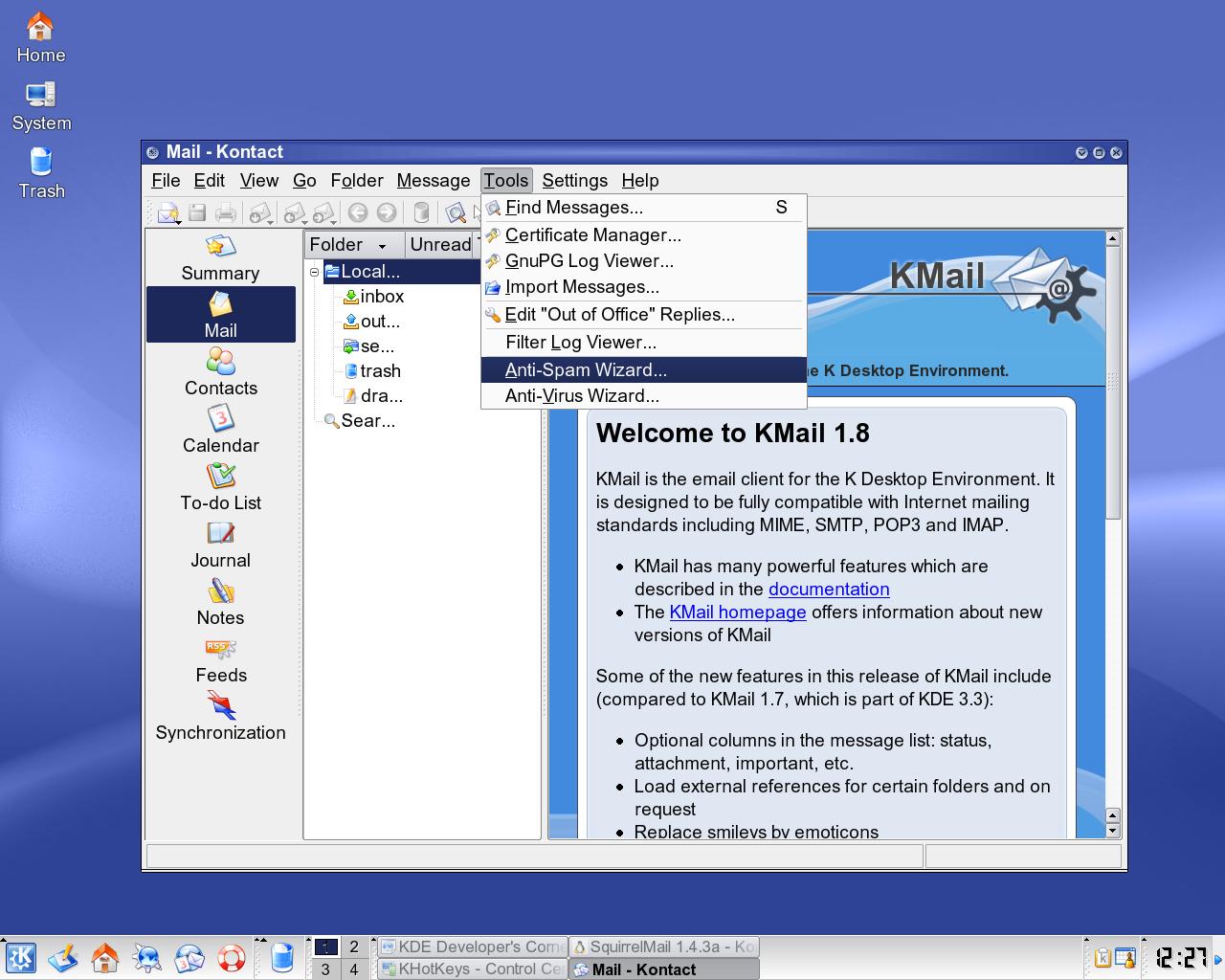This screenshot has height=980, width=1225.
Task: Open Filter Log Viewer menu entry
Action: tap(644, 343)
